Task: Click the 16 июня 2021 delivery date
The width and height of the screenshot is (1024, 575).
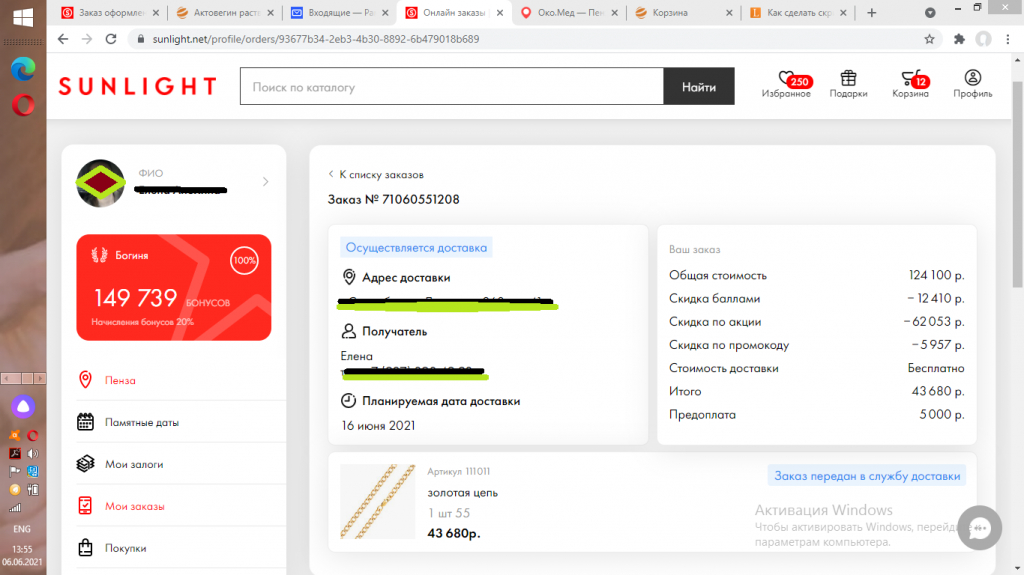Action: 378,425
